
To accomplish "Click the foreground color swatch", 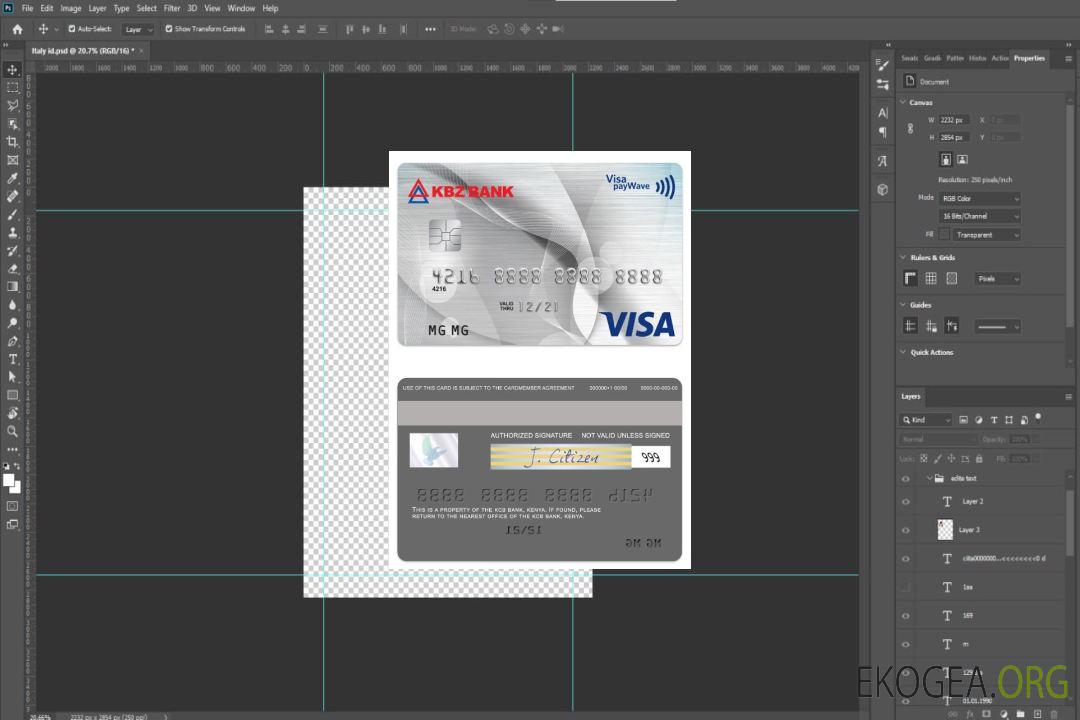I will [8, 480].
